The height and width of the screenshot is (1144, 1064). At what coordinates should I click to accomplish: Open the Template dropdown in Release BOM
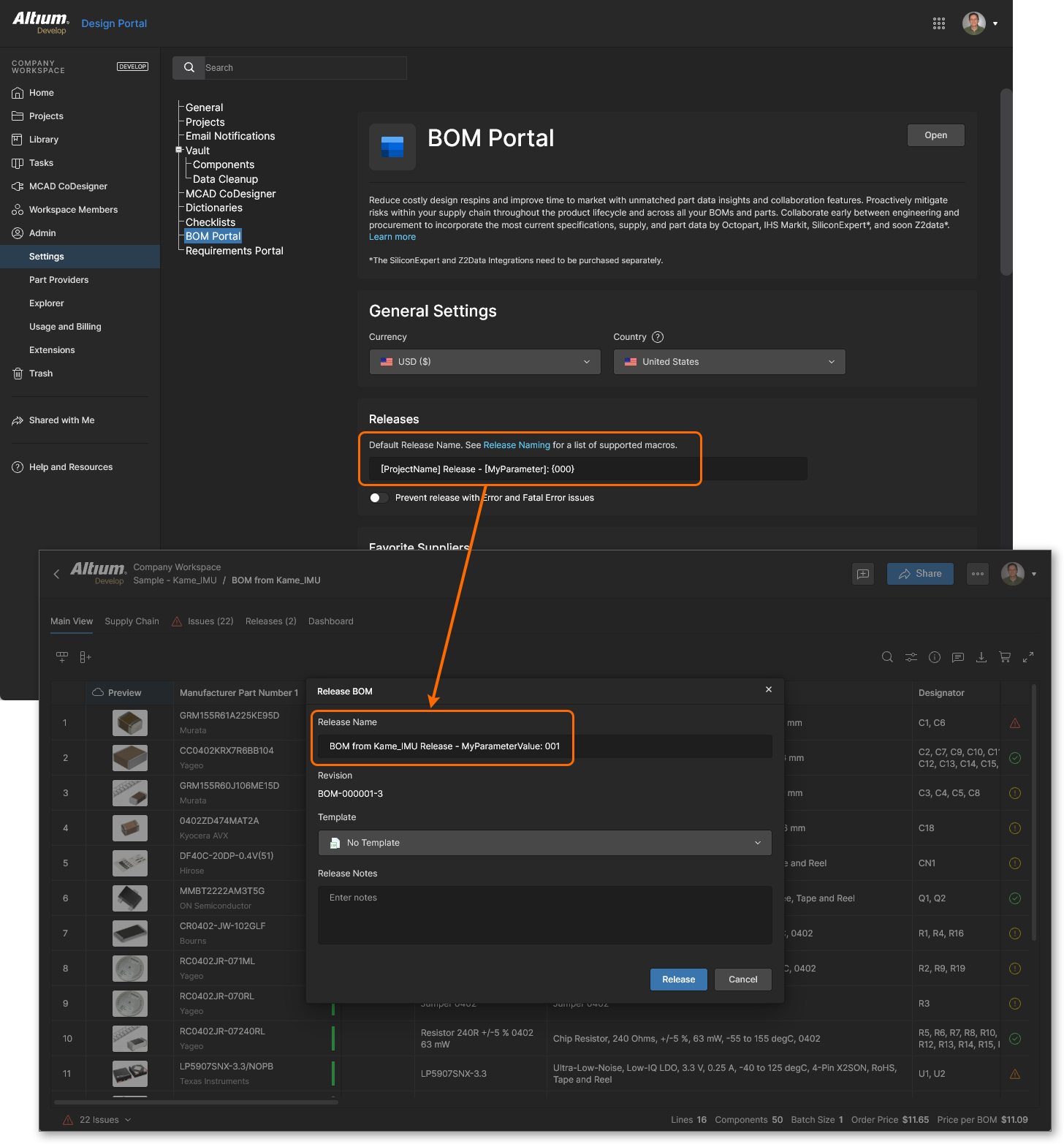coord(545,843)
